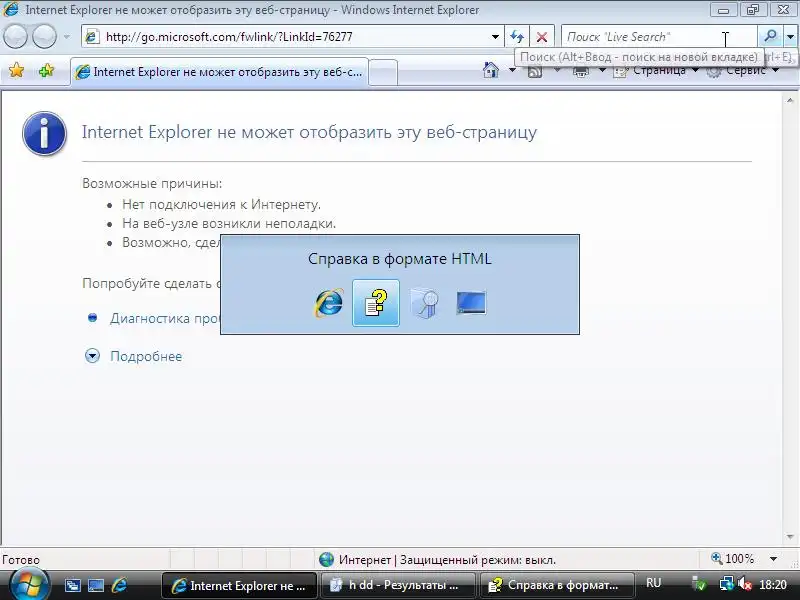Expand the Print options dropdown arrow
Viewport: 800px width, 600px height.
(602, 70)
